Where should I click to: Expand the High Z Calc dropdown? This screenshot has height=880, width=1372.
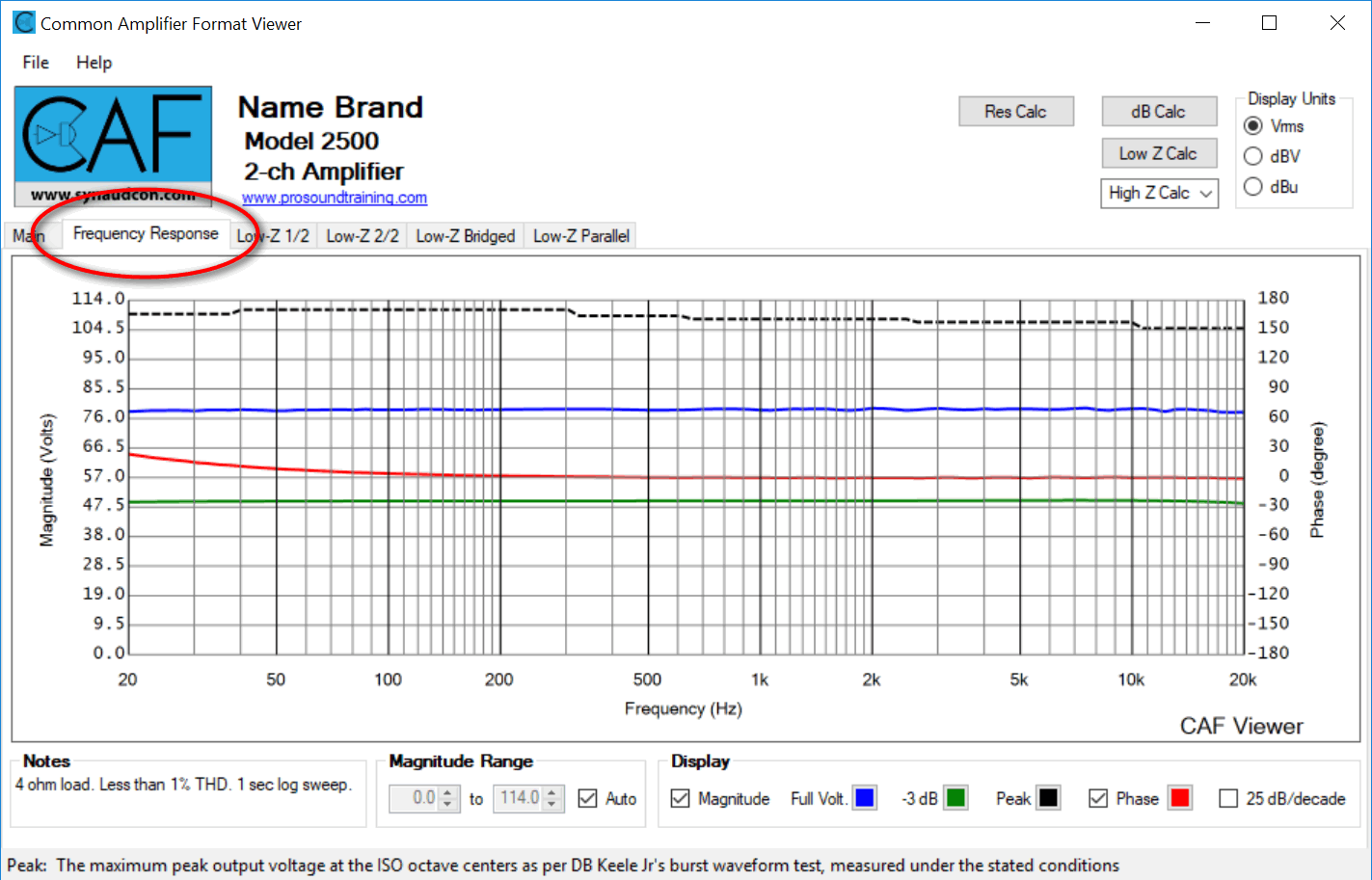coord(1159,193)
